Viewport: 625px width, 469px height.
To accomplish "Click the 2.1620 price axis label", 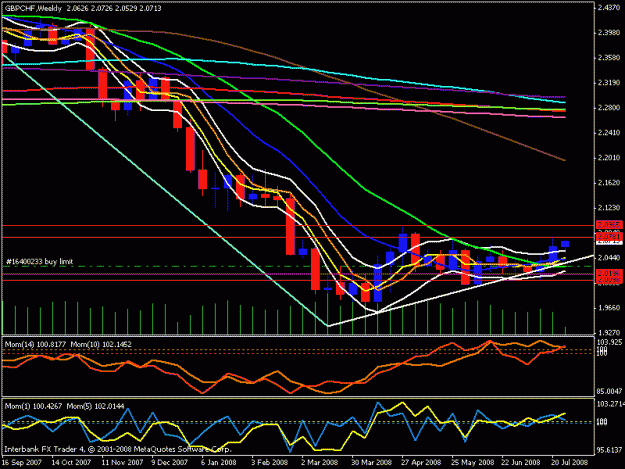I will click(x=610, y=183).
